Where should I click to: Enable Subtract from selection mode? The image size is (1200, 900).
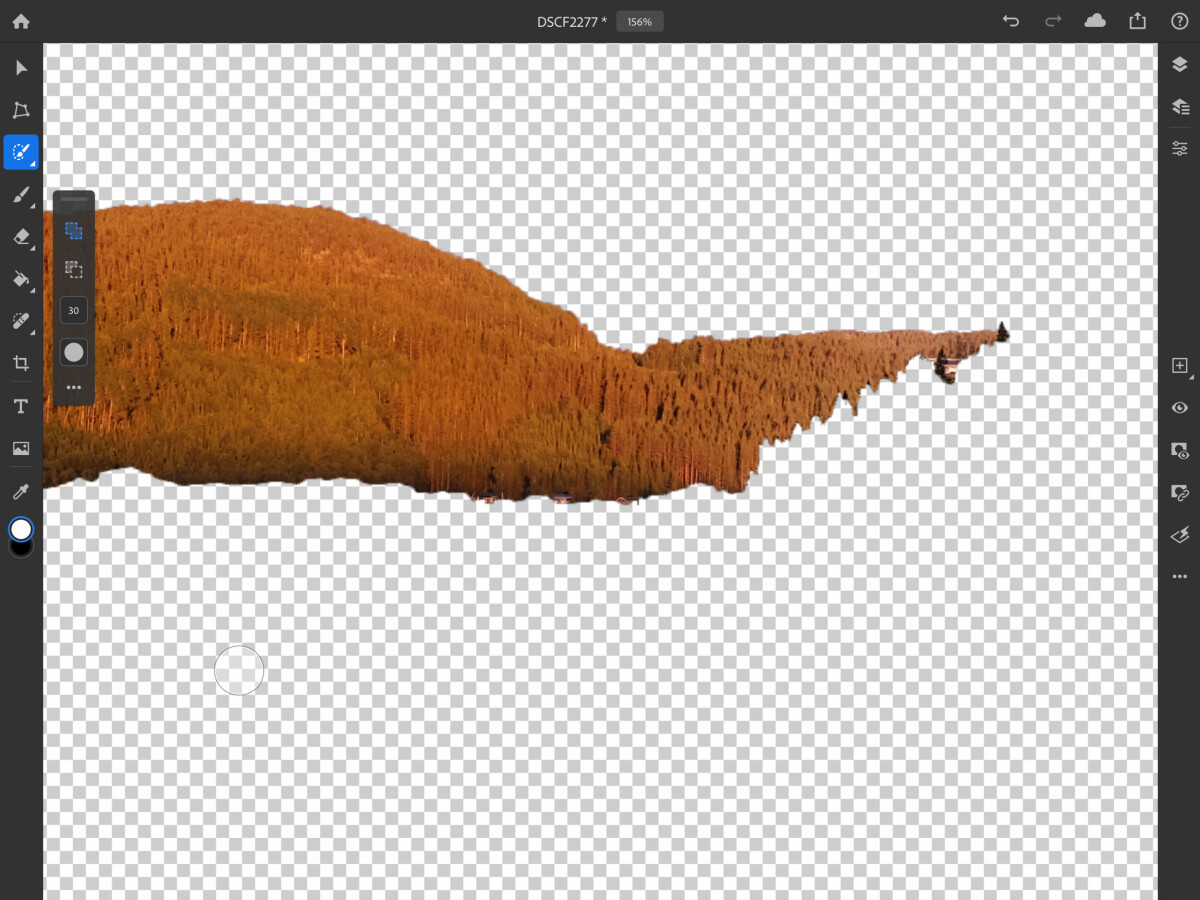click(x=74, y=270)
